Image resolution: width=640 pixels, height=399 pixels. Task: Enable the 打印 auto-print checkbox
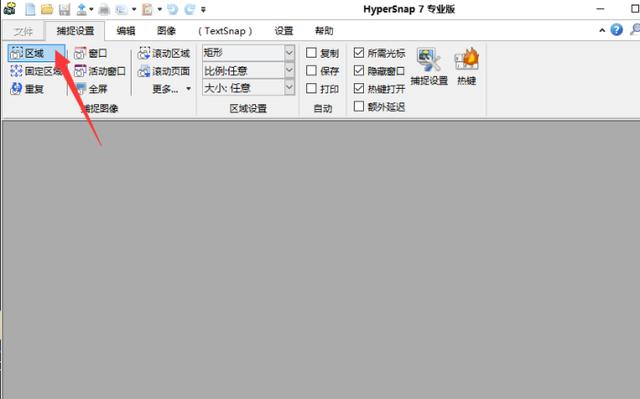coord(311,88)
